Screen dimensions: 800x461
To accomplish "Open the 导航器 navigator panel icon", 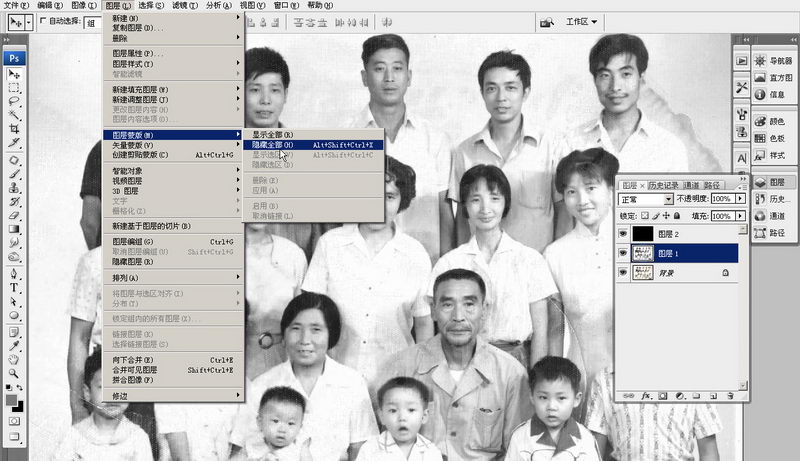I will (x=760, y=61).
